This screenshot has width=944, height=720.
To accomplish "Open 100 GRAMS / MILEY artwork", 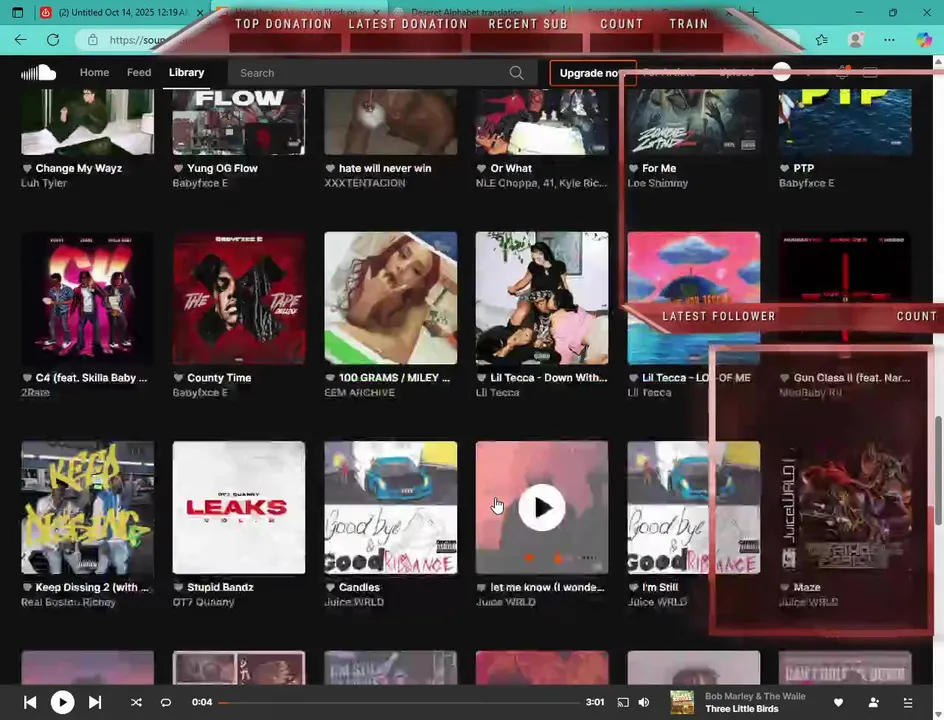I will coord(391,298).
